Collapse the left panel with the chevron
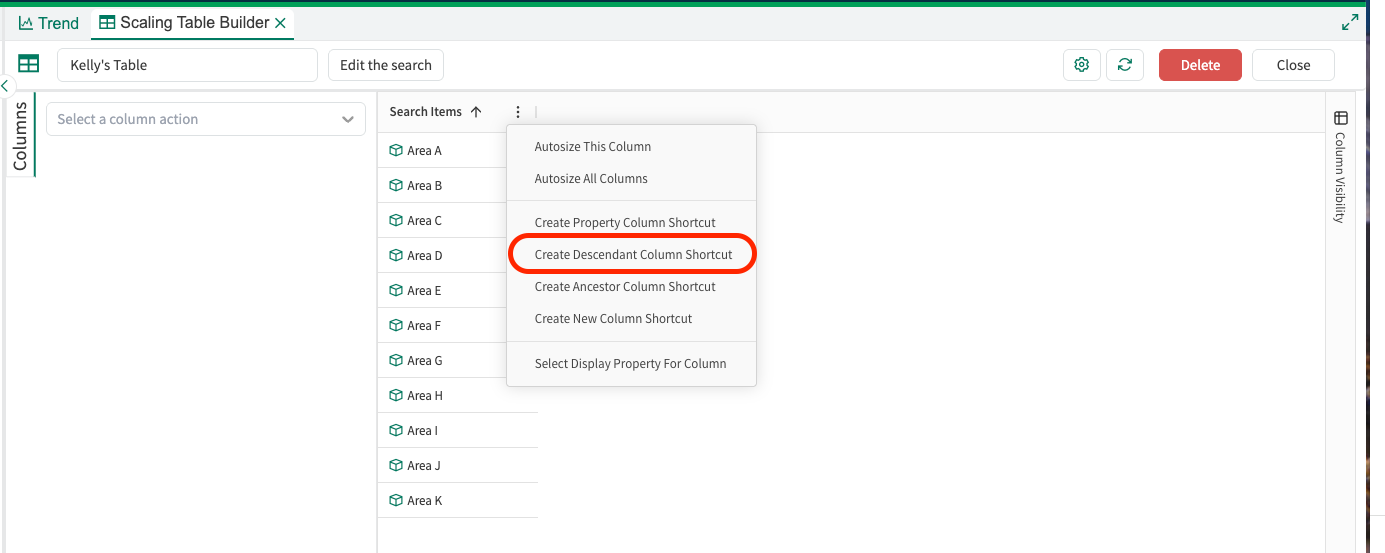Viewport: 1385px width, 553px height. [x=5, y=86]
